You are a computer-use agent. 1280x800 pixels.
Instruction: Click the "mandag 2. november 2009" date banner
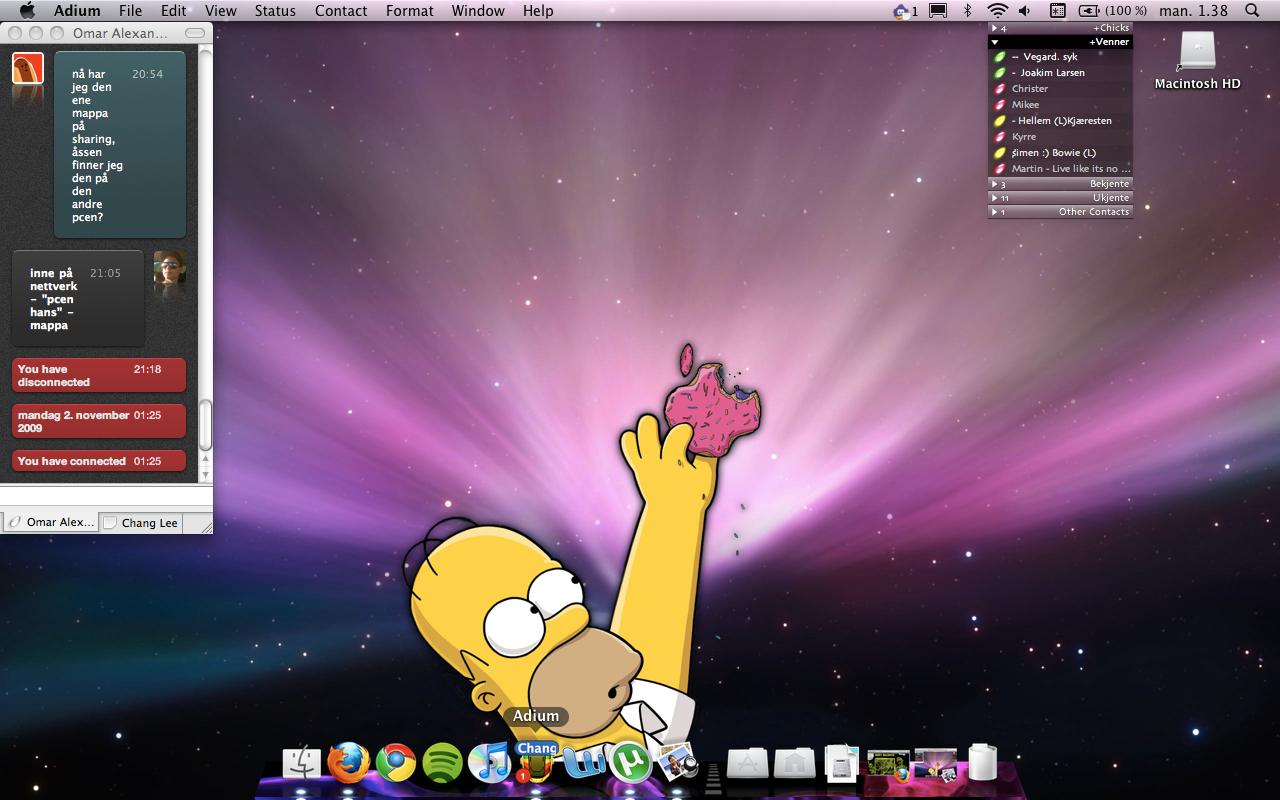pyautogui.click(x=99, y=421)
